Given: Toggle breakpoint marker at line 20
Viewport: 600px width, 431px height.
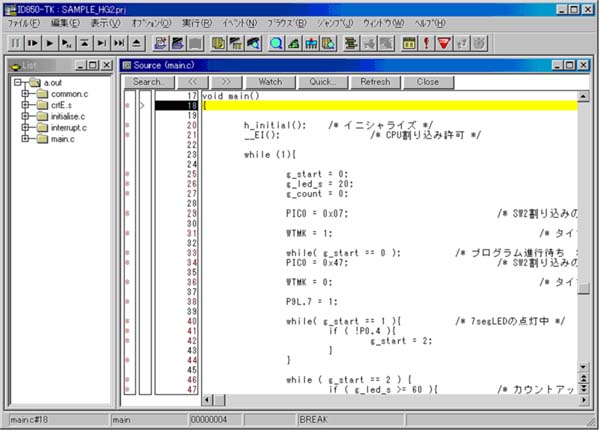Looking at the screenshot, I should click(x=127, y=125).
